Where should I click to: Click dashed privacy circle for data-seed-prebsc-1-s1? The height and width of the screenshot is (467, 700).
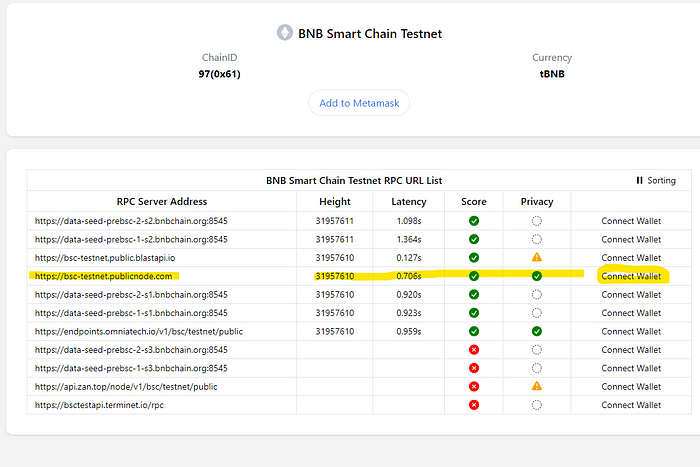pos(537,313)
